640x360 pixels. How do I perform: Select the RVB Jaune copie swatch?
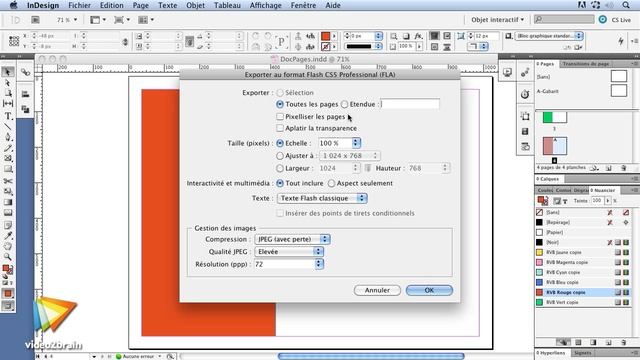coord(583,252)
